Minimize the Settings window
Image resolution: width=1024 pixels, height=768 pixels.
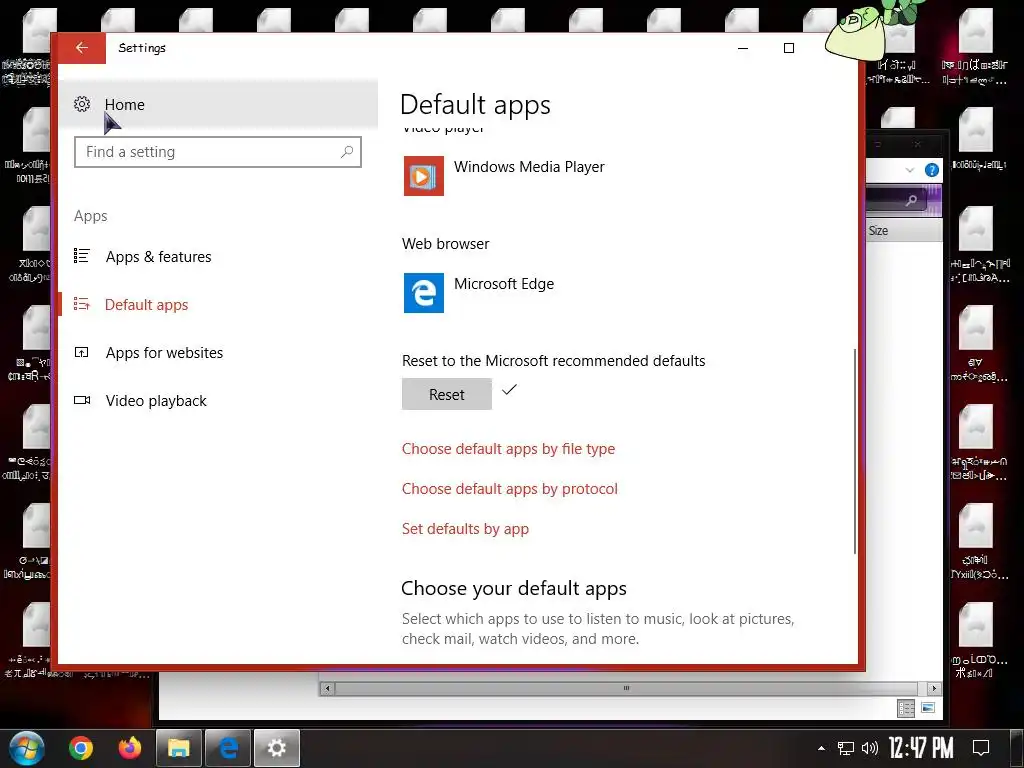click(743, 48)
